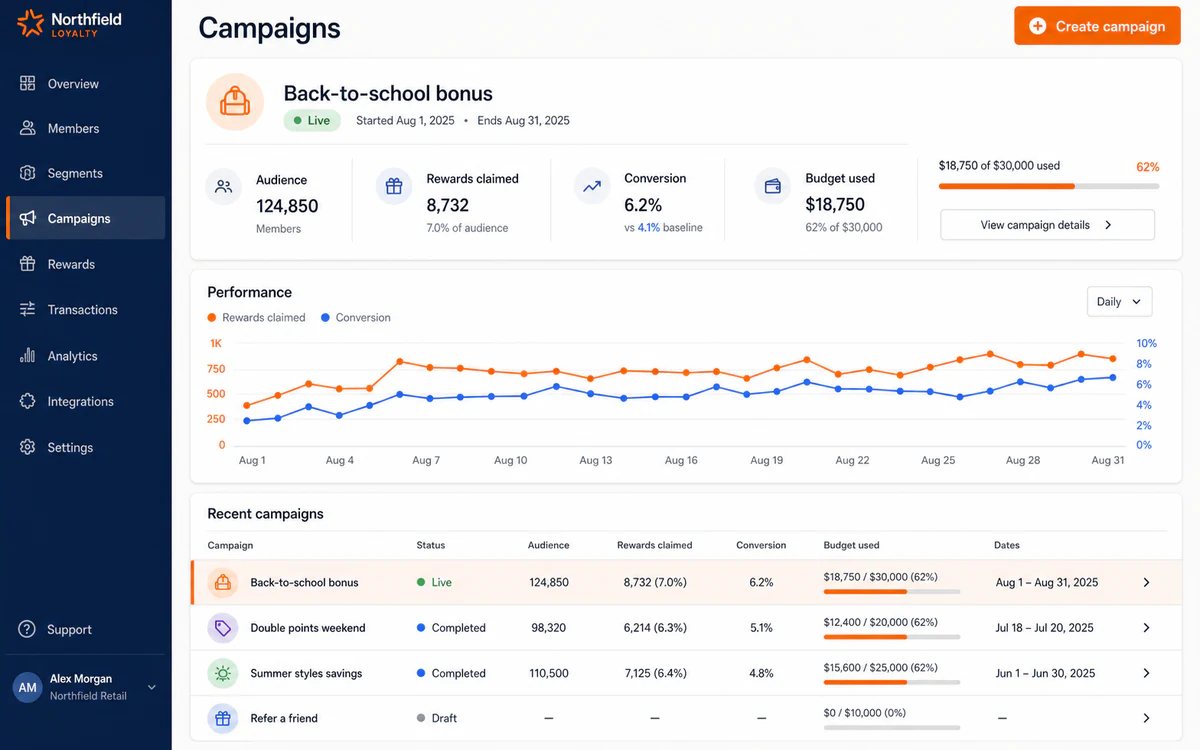Image resolution: width=1200 pixels, height=750 pixels.
Task: Open Integrations in the sidebar
Action: point(86,401)
